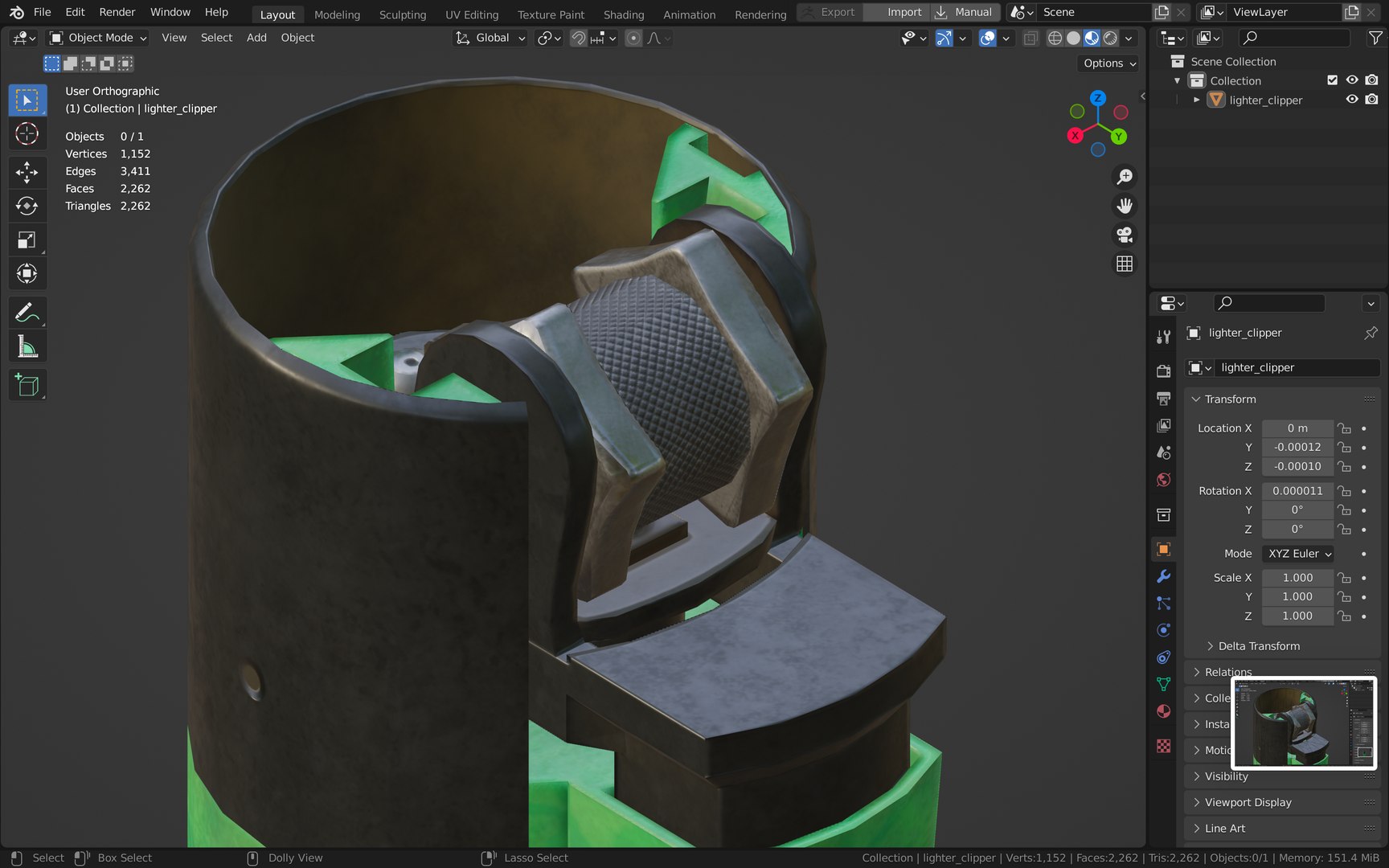The width and height of the screenshot is (1389, 868).
Task: Open the Scene properties tab
Action: pyautogui.click(x=1163, y=452)
